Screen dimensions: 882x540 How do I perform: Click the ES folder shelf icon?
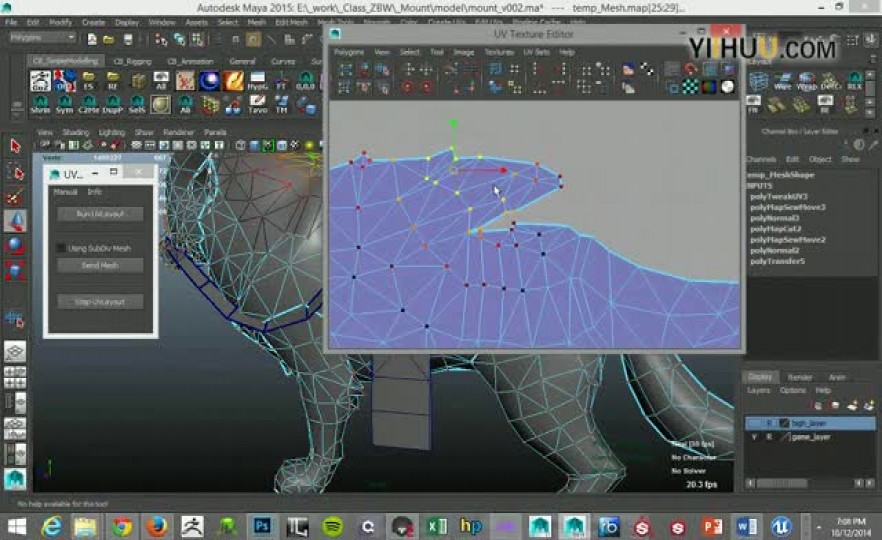click(x=88, y=81)
